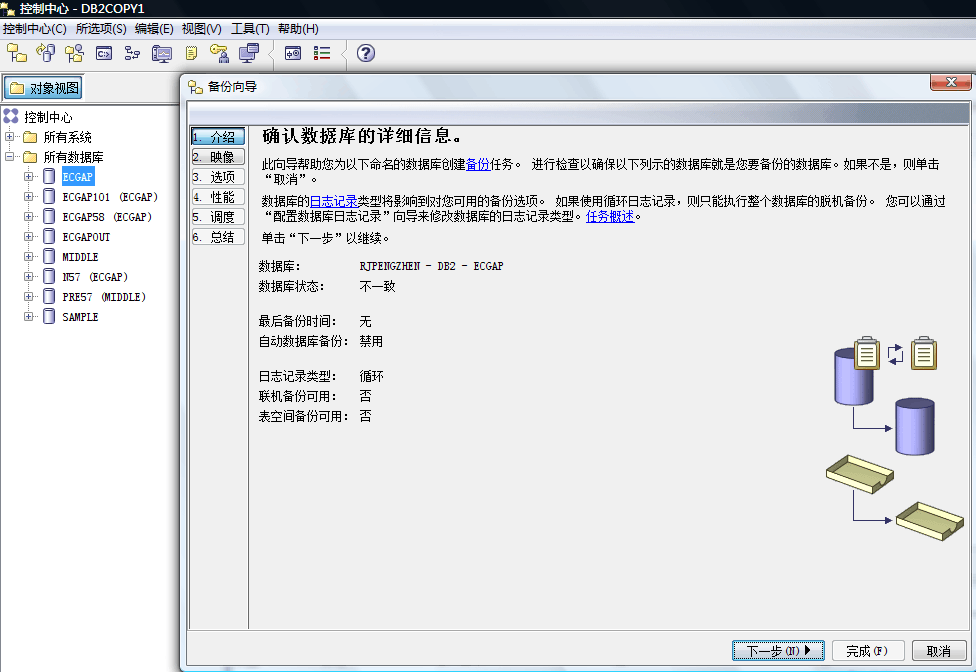
Task: Open the 控制中心(C) menu
Action: 34,29
